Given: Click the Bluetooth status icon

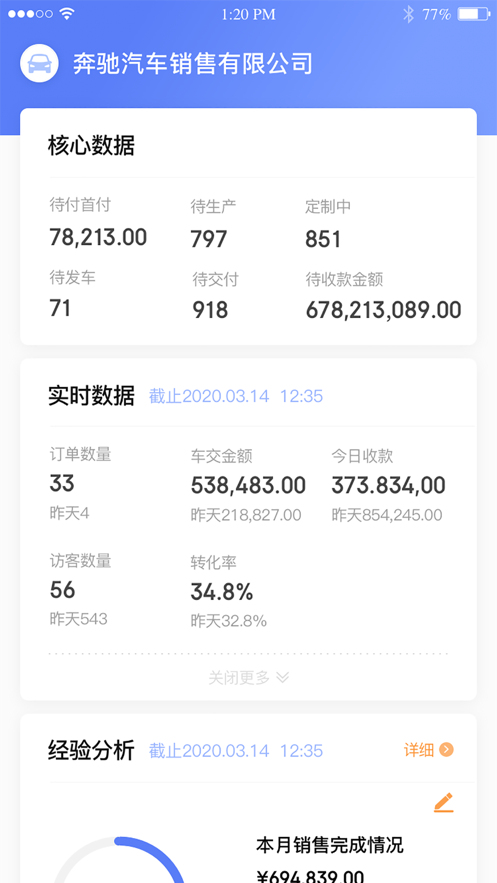Looking at the screenshot, I should coord(409,14).
